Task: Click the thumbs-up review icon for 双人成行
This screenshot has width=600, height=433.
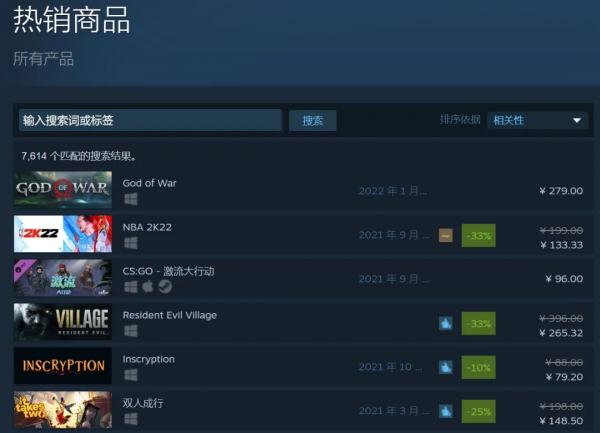Action: point(446,411)
